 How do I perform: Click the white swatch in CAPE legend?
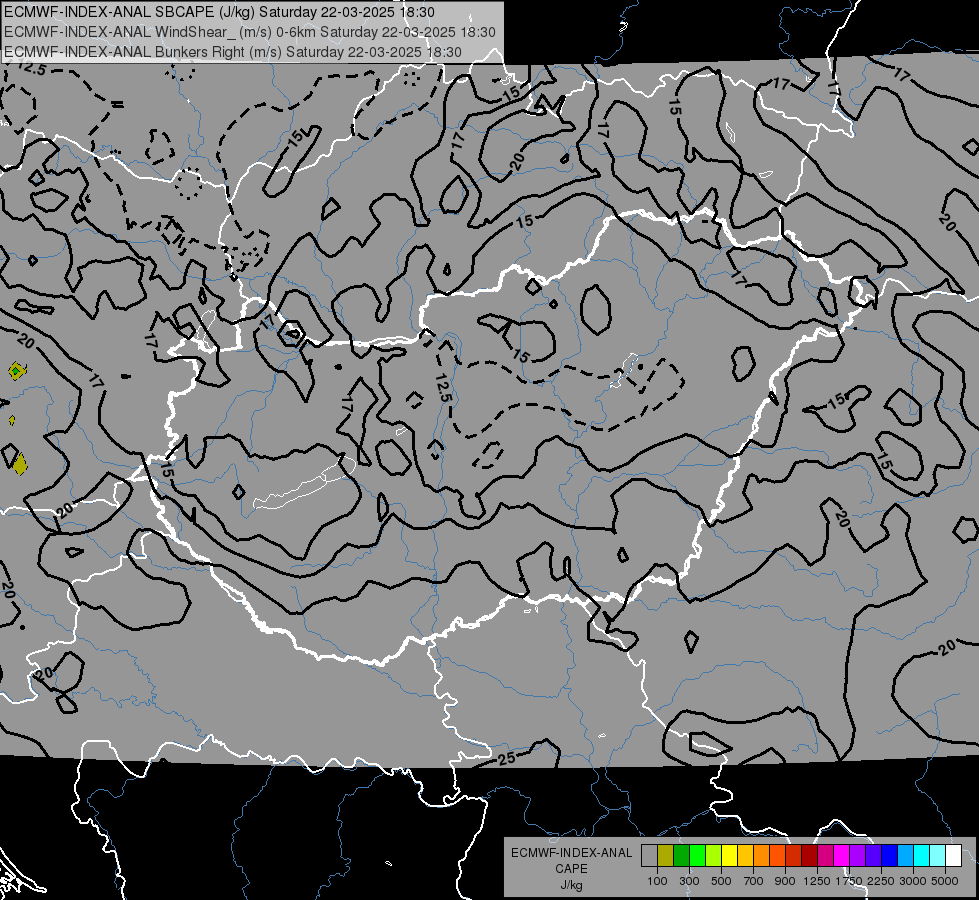[953, 856]
